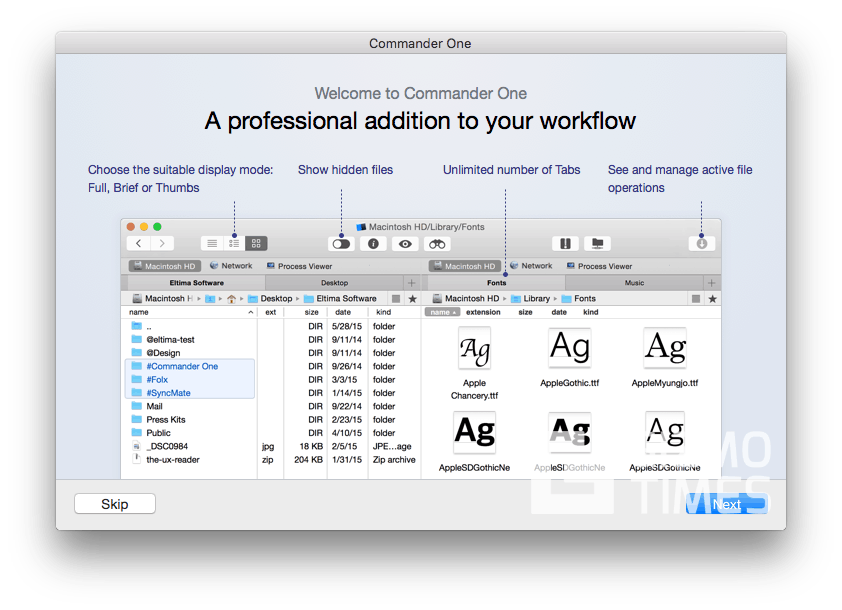The height and width of the screenshot is (610, 842).
Task: Click the home icon in left breadcrumb
Action: (x=231, y=299)
